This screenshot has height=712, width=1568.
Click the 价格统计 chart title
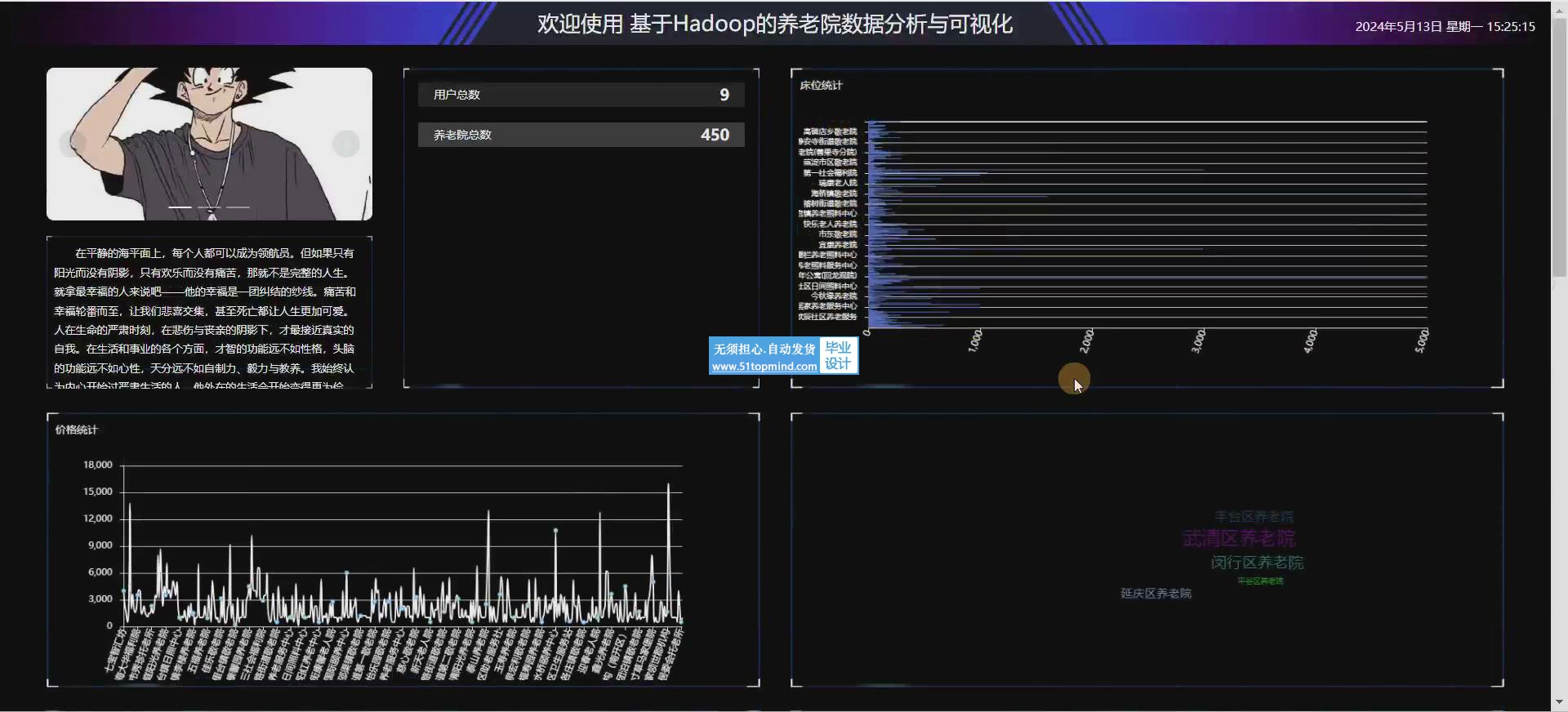coord(76,429)
